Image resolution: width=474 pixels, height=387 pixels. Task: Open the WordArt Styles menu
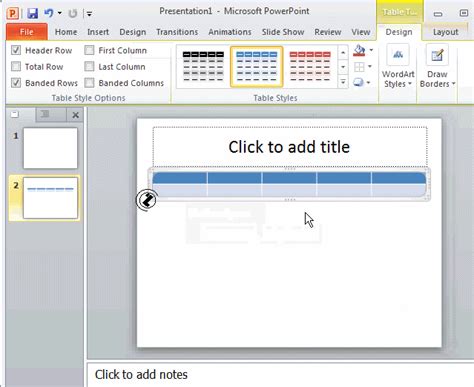pyautogui.click(x=398, y=67)
